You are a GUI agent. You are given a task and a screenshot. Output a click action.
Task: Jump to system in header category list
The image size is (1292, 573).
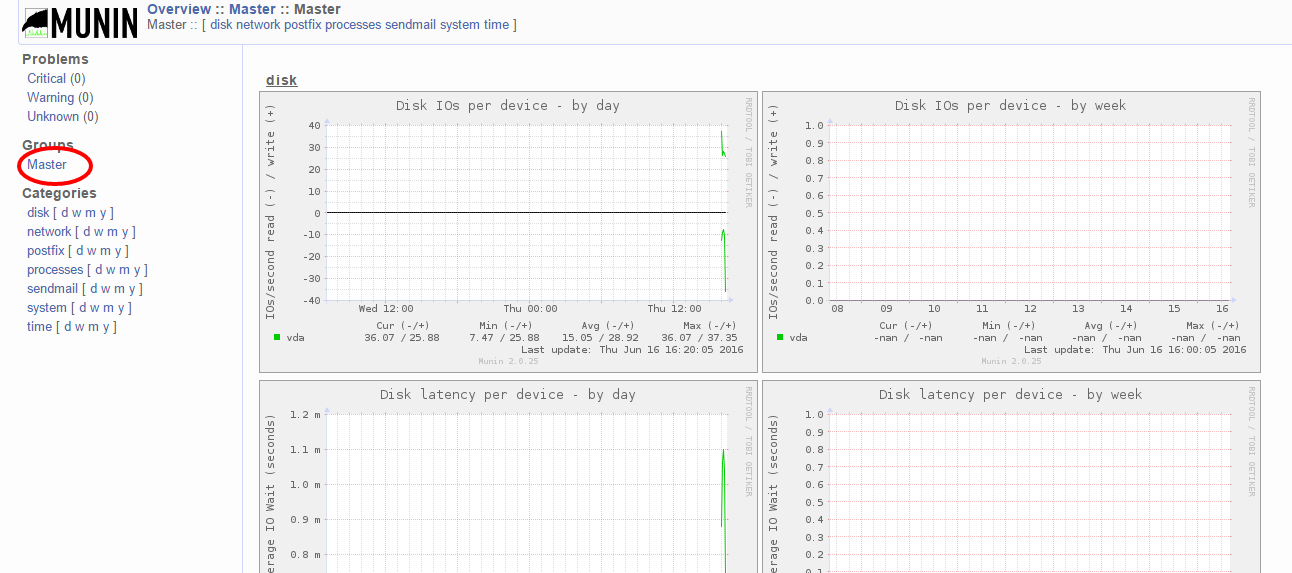459,25
